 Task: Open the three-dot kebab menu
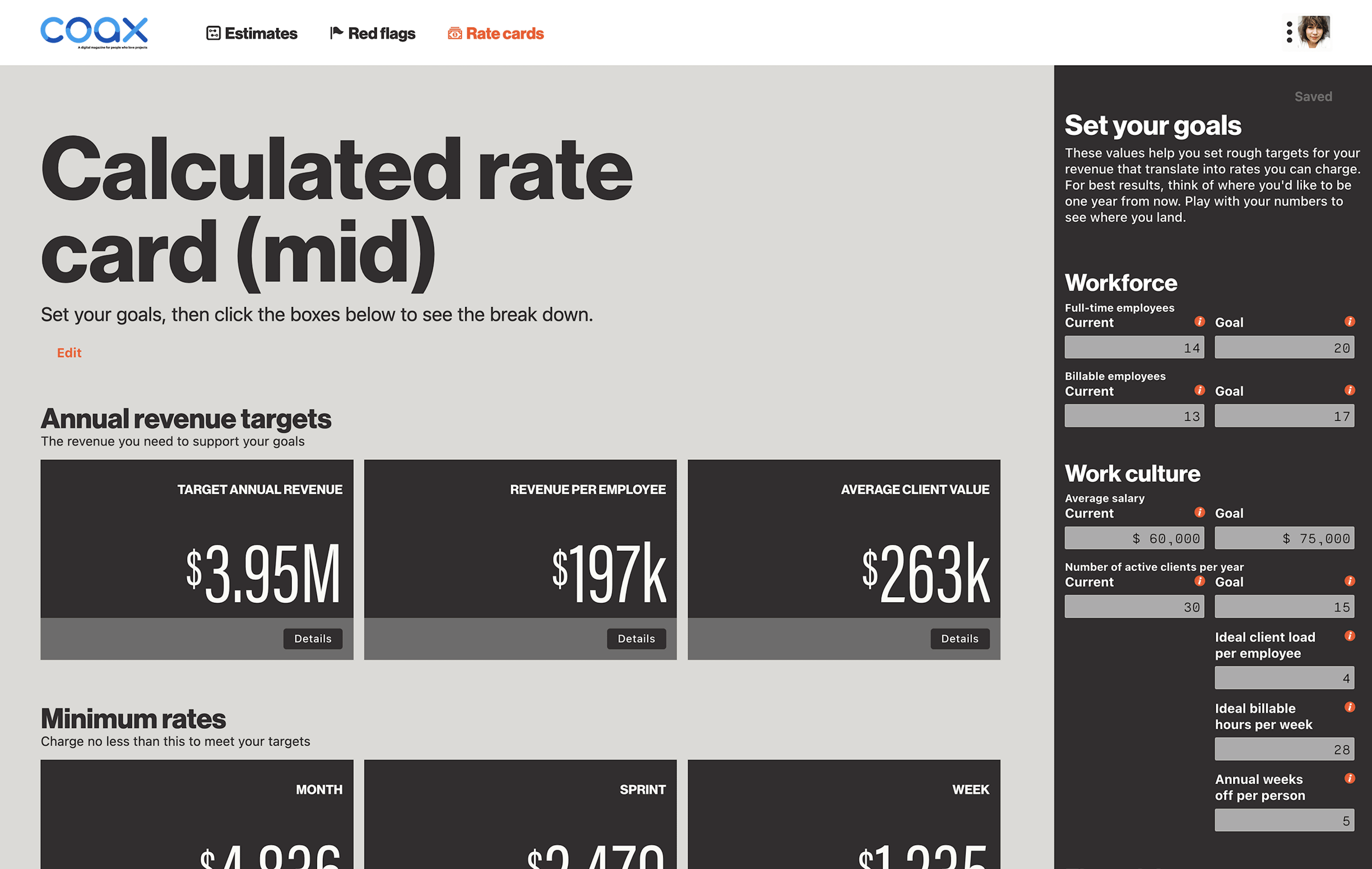[1289, 32]
